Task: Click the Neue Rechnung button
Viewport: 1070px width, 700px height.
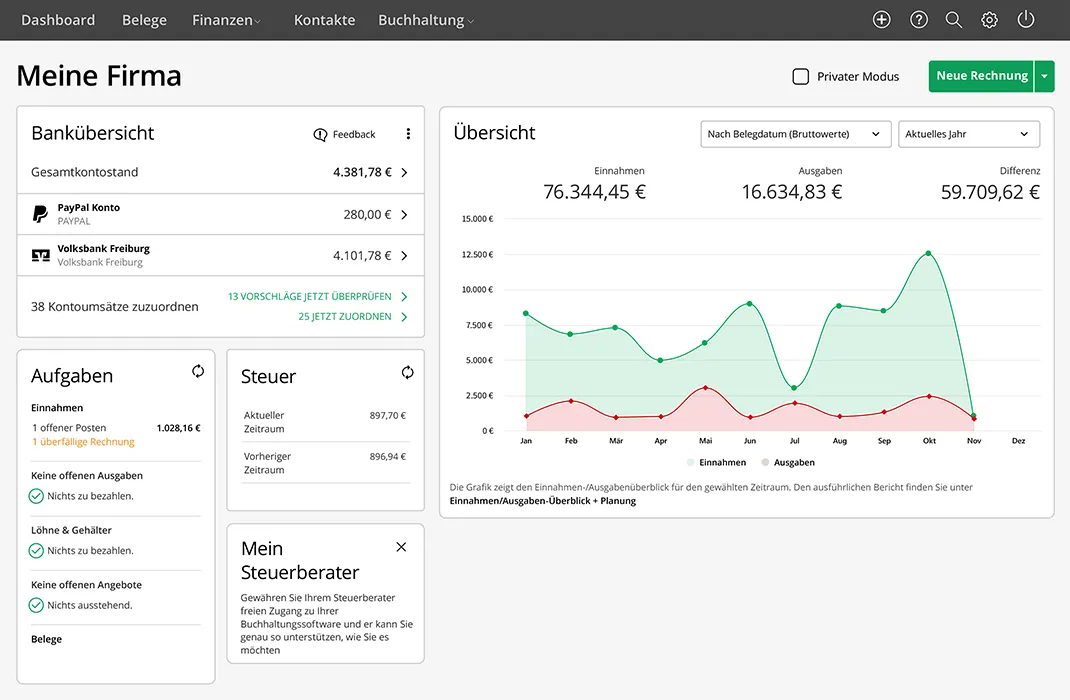Action: point(981,76)
